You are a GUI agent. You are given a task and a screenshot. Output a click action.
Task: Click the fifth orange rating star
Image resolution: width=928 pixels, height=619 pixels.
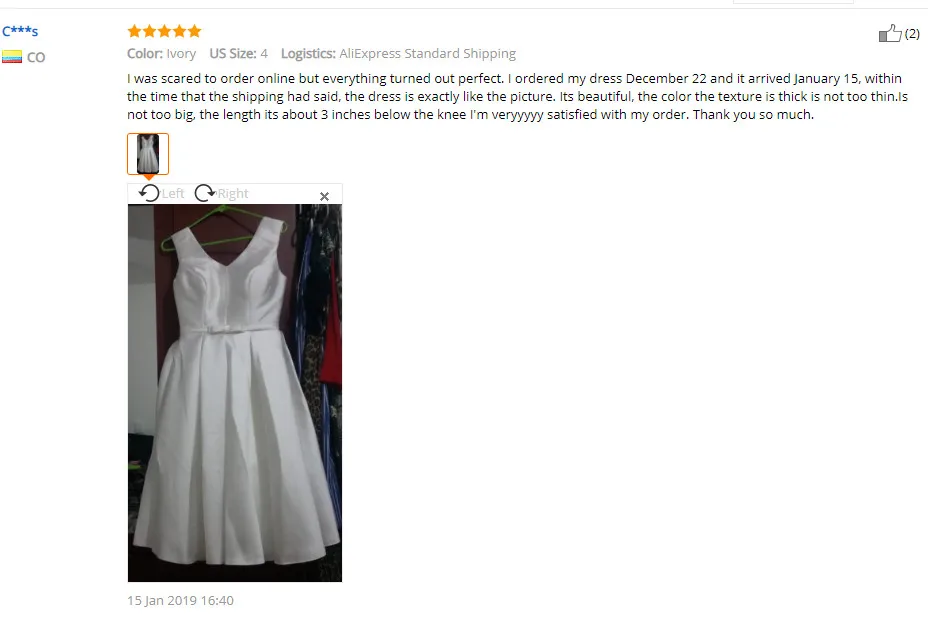194,31
